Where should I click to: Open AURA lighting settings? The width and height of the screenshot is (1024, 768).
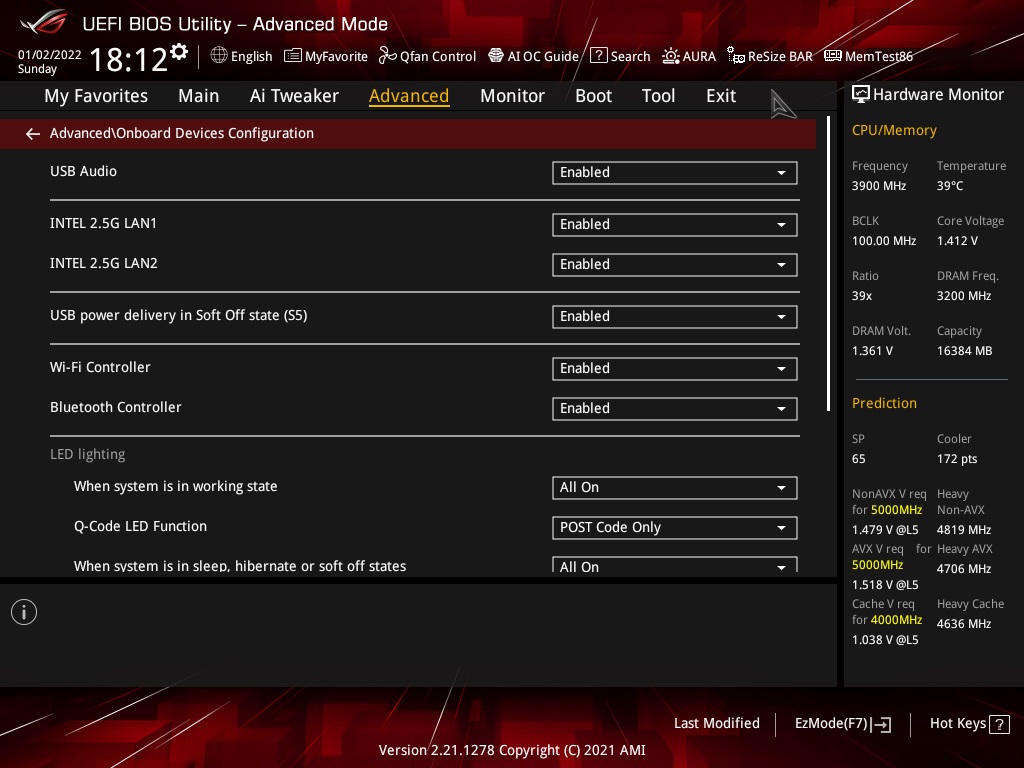point(689,56)
